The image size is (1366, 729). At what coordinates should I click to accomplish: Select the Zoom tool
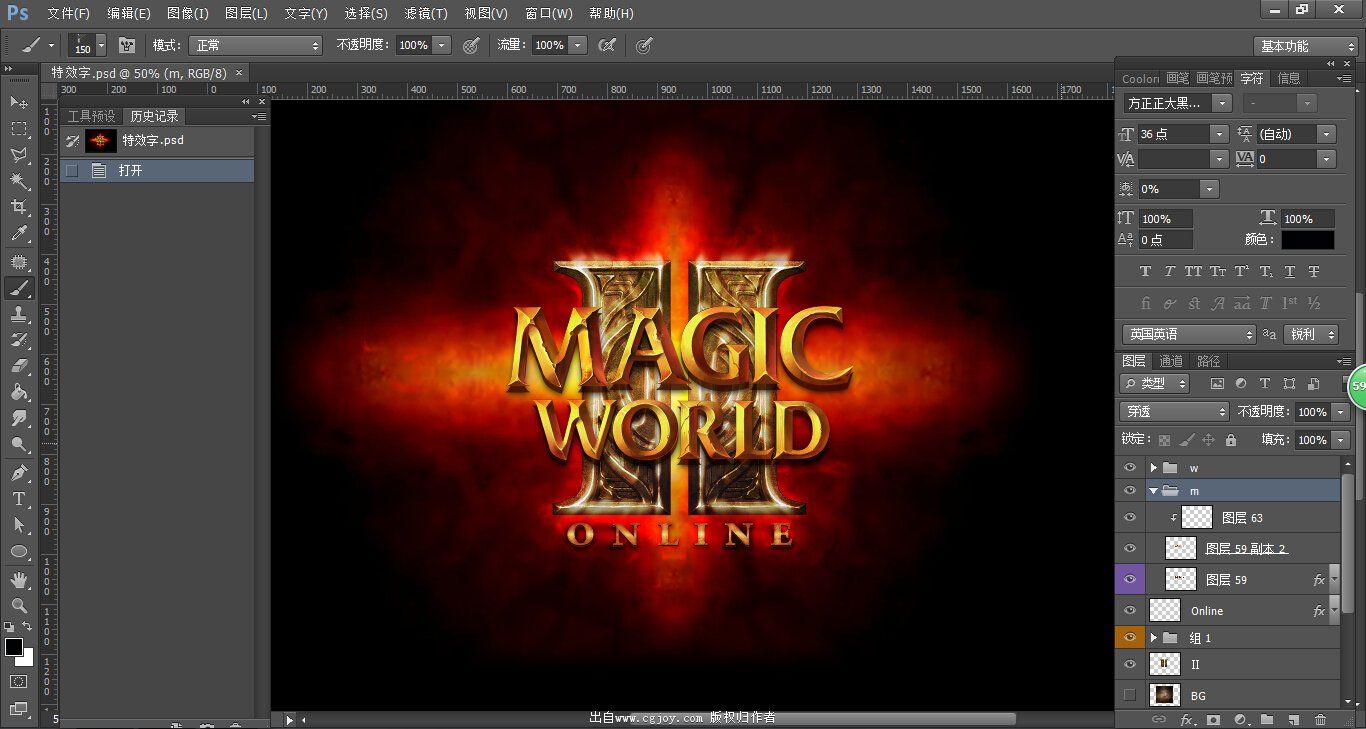point(19,605)
